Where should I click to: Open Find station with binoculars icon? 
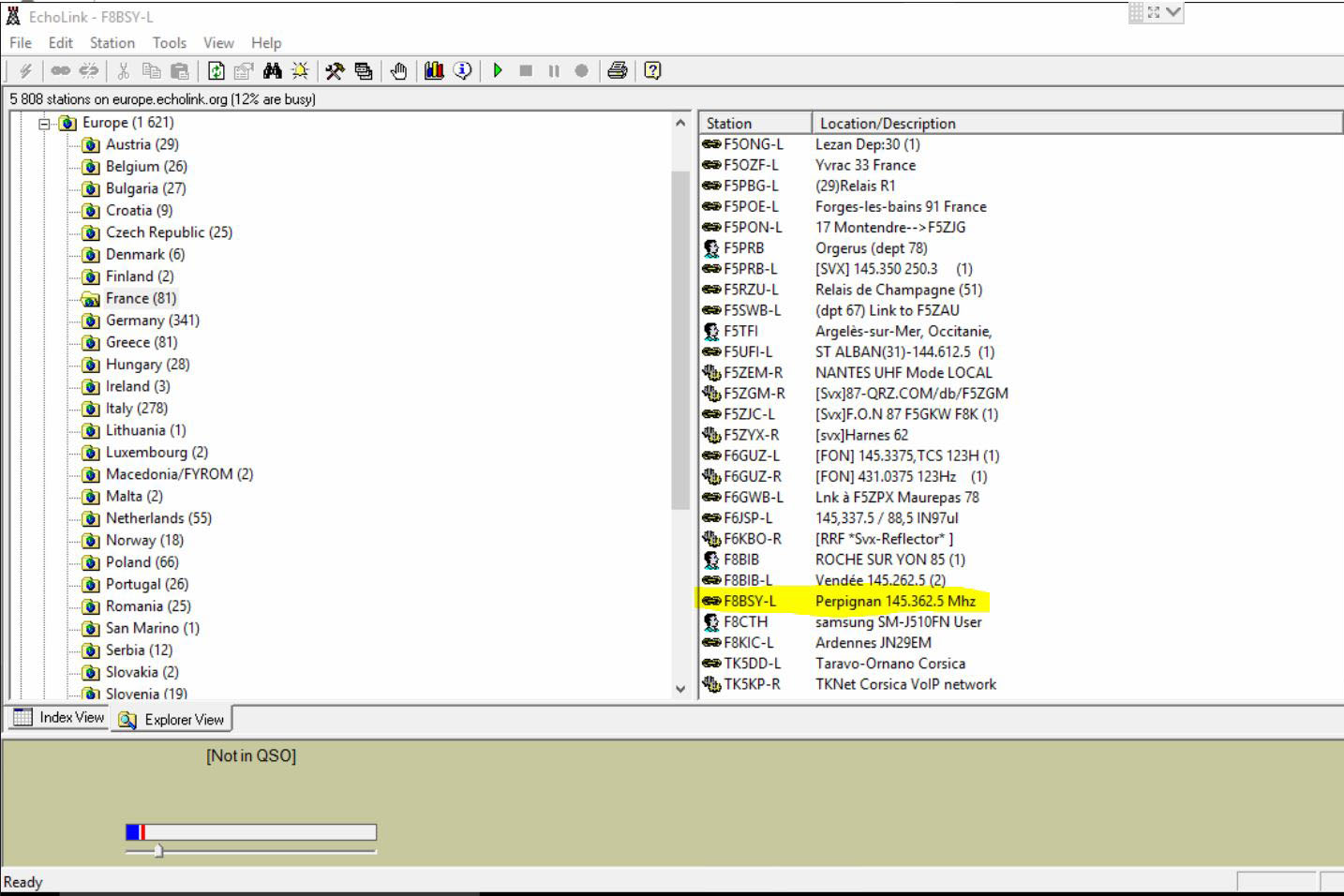click(x=273, y=70)
